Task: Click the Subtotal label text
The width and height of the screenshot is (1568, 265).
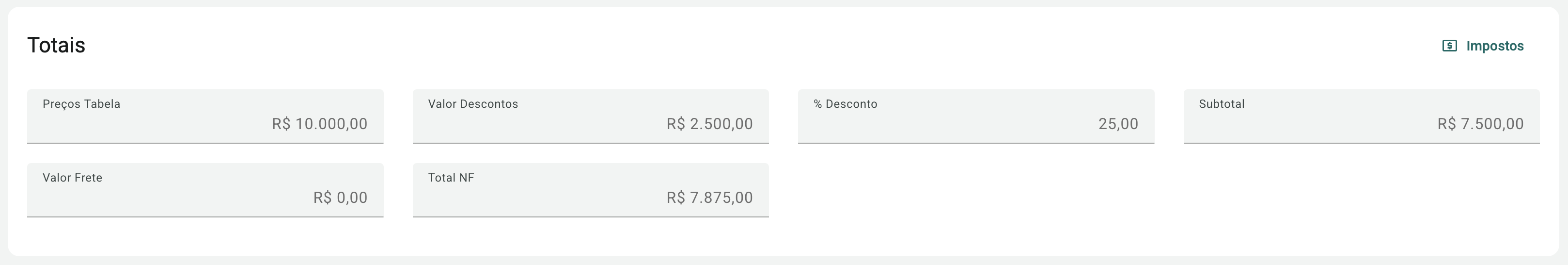Action: [1222, 104]
